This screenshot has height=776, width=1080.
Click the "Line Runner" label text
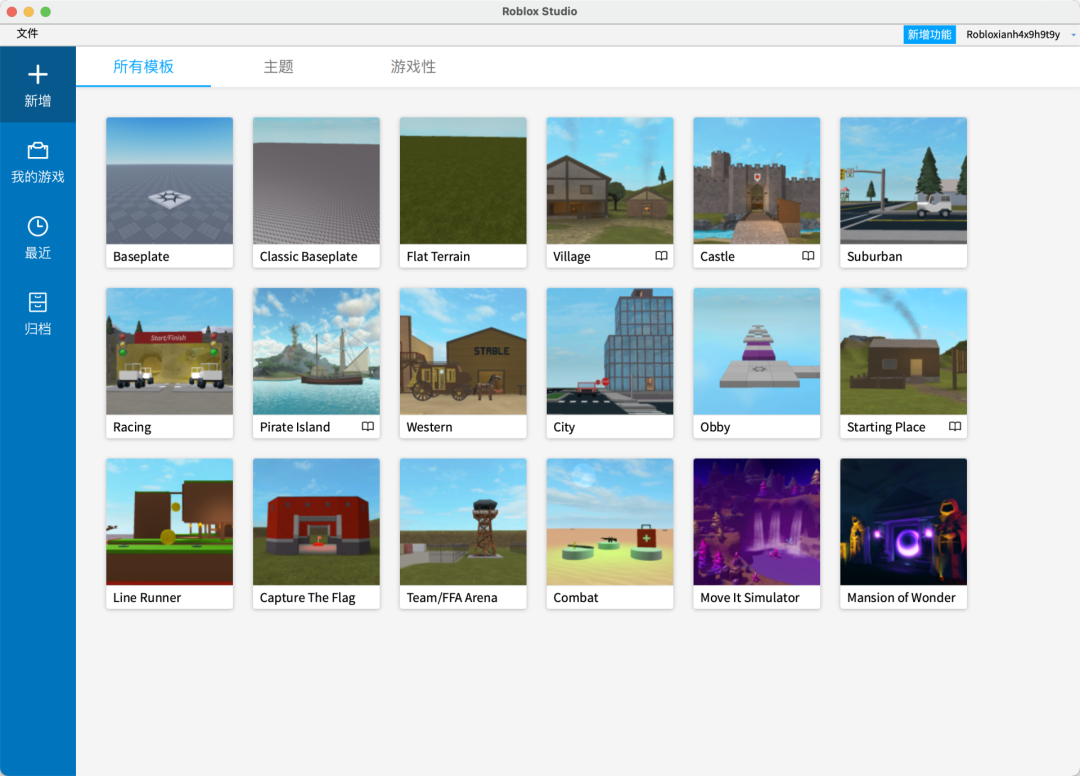pos(147,598)
